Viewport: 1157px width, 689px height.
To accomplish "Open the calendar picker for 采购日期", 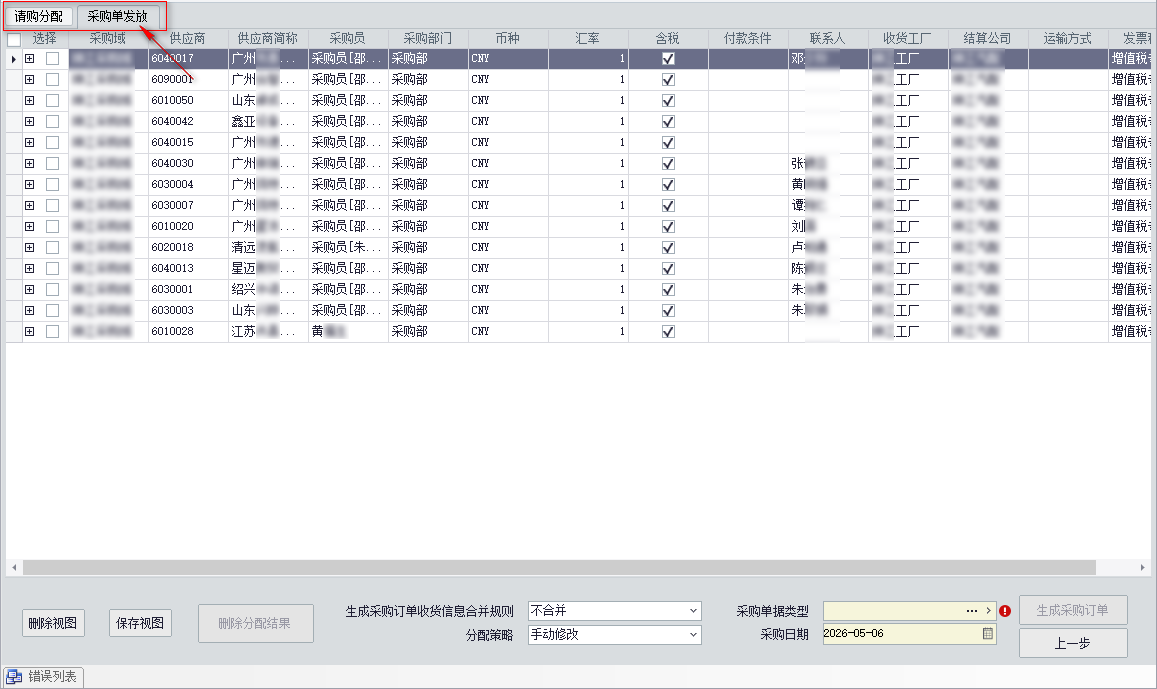I will [x=987, y=634].
